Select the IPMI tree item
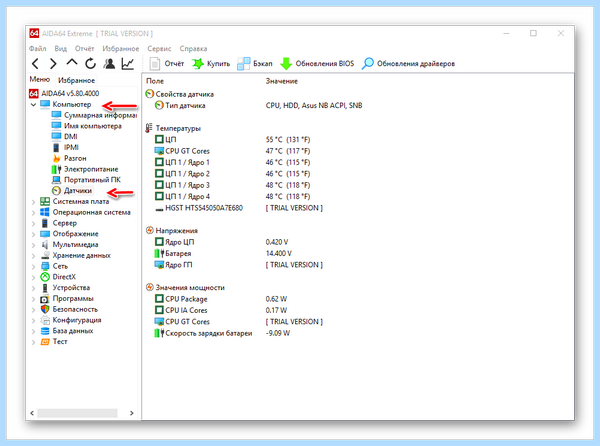 coord(65,147)
